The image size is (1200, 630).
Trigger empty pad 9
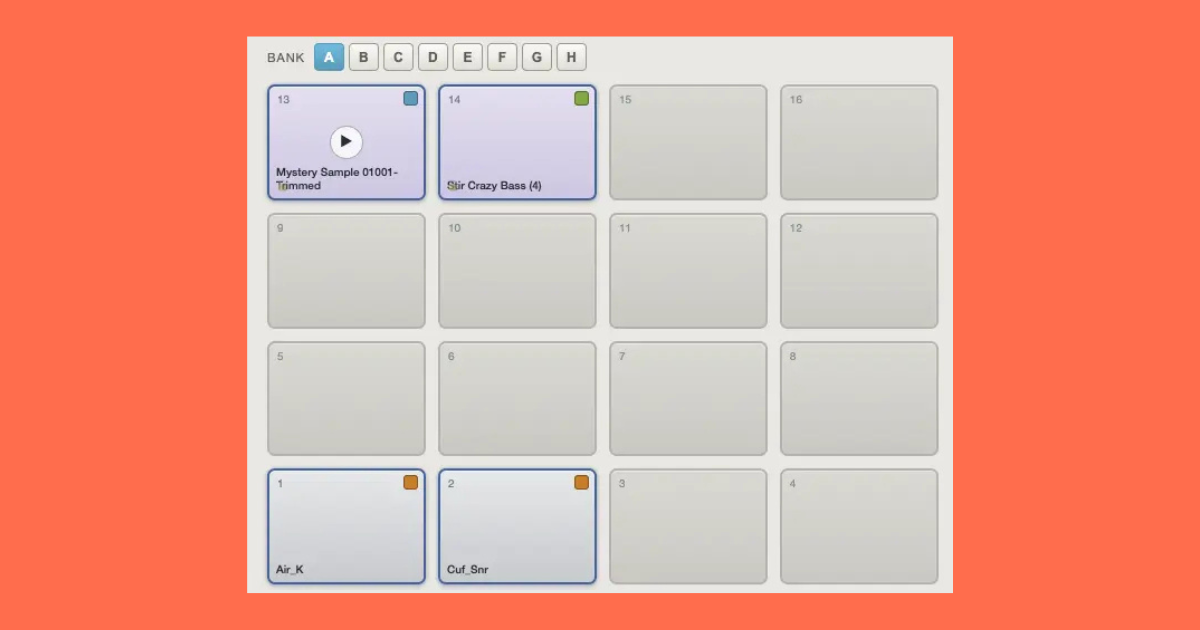click(x=346, y=270)
